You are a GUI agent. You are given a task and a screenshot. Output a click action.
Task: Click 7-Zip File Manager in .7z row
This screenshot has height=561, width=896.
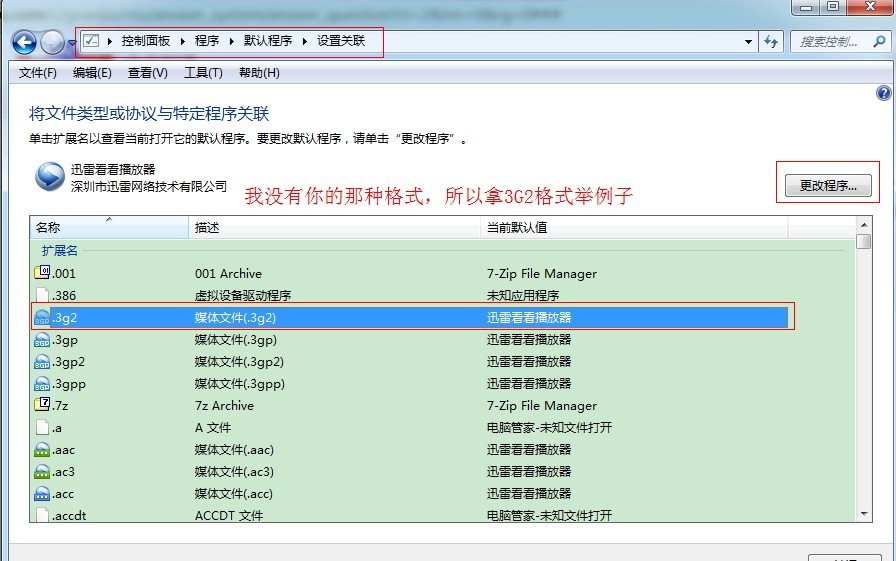click(x=542, y=406)
